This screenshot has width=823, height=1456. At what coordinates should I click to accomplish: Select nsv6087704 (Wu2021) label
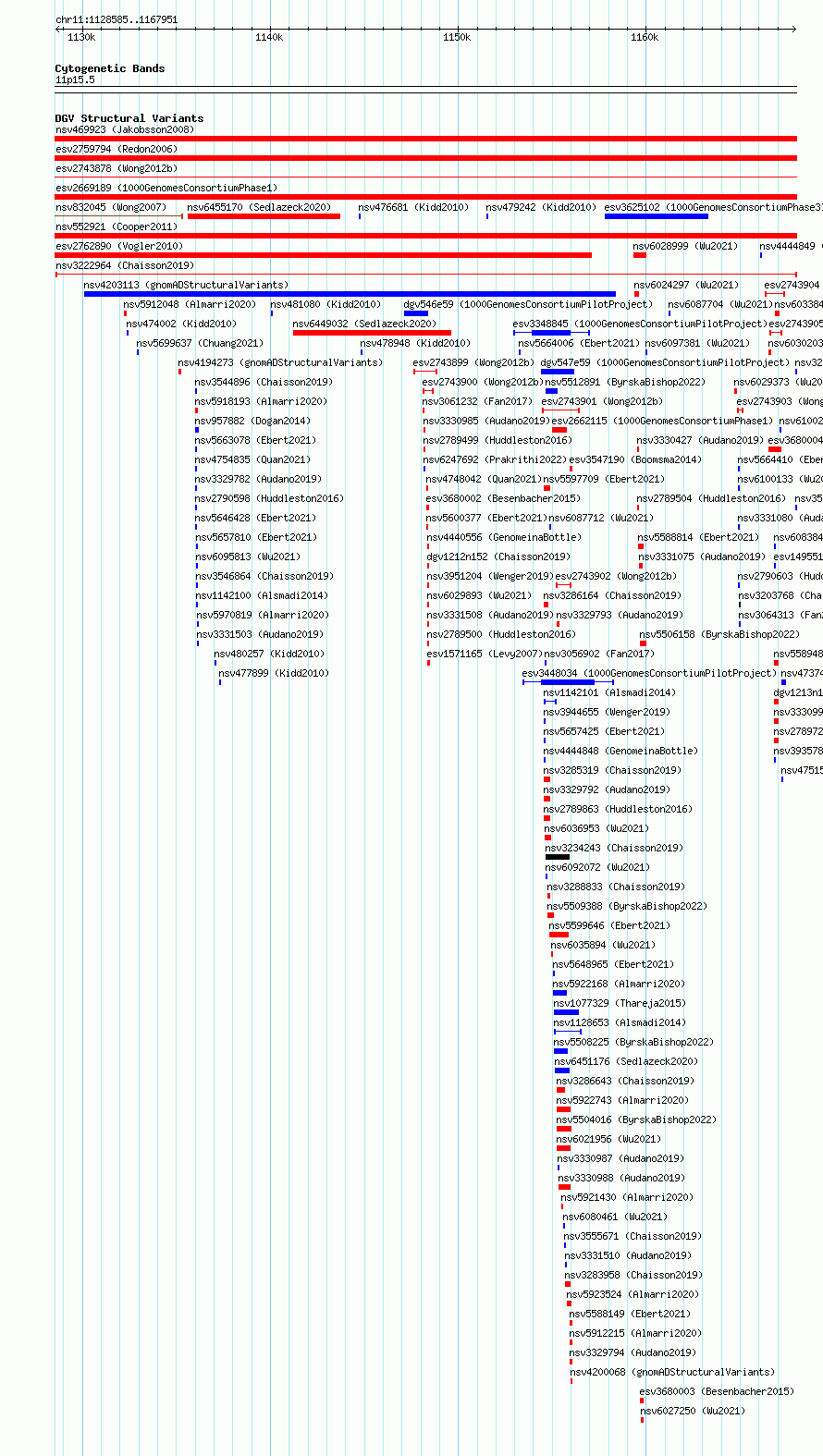720,304
